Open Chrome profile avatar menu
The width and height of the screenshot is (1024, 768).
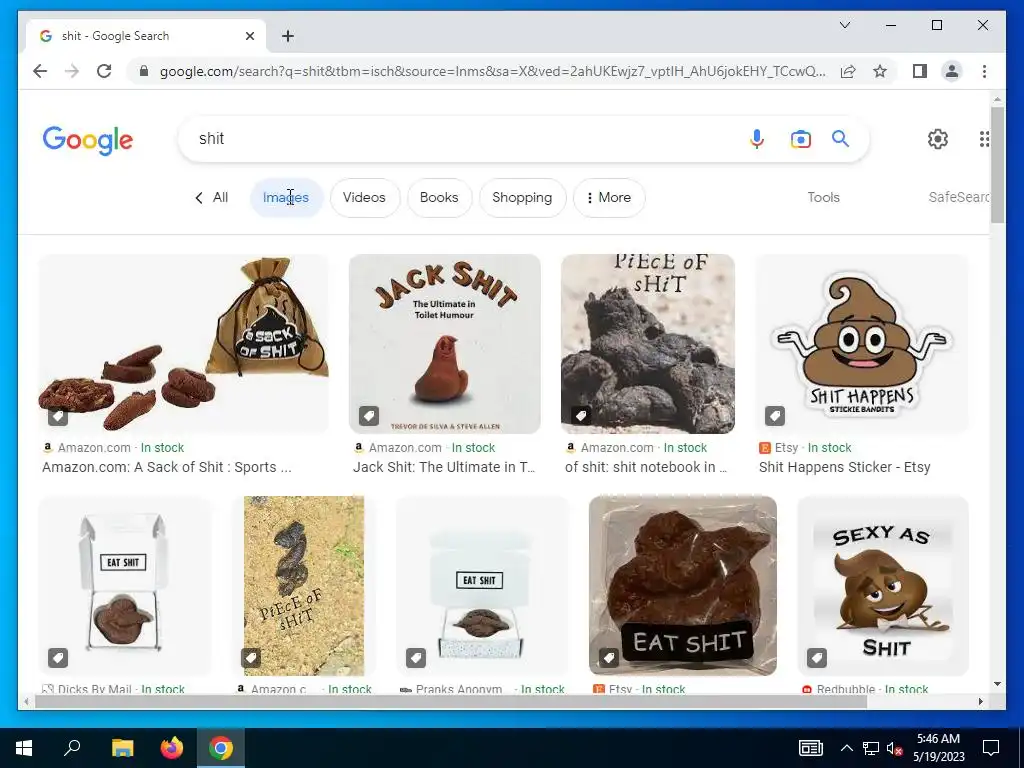point(952,71)
